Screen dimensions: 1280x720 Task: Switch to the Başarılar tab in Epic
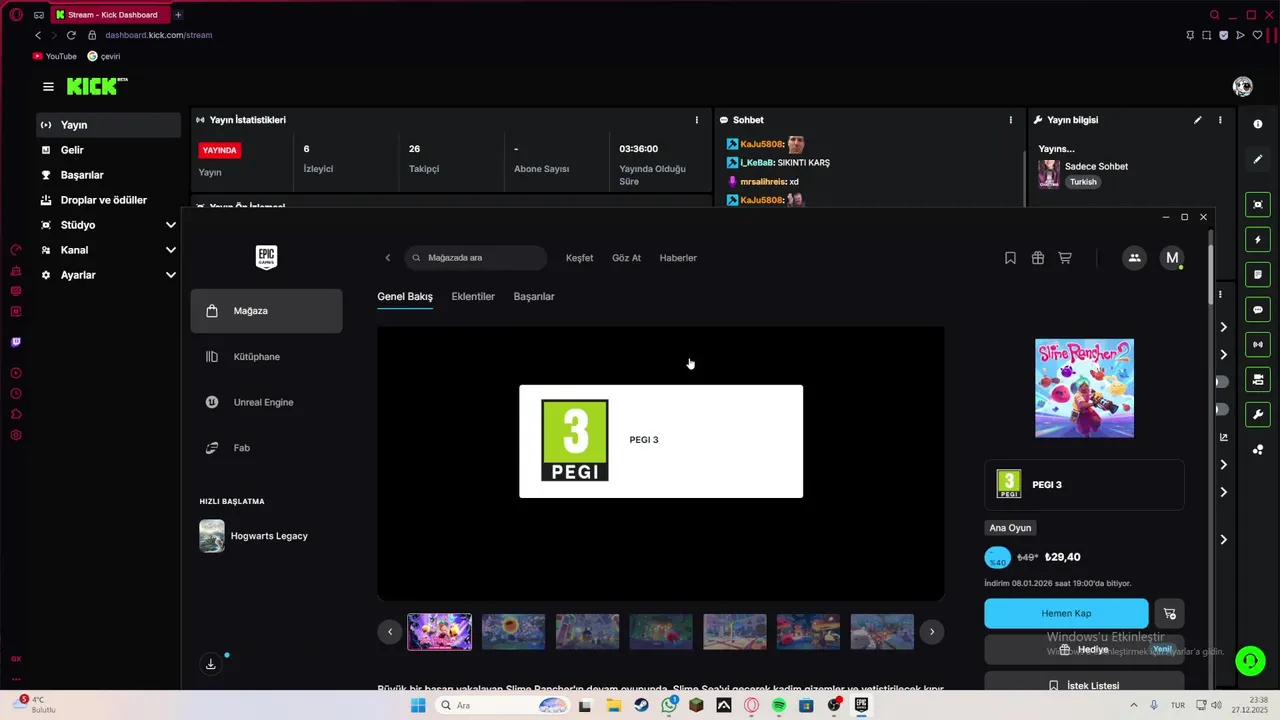pyautogui.click(x=534, y=297)
